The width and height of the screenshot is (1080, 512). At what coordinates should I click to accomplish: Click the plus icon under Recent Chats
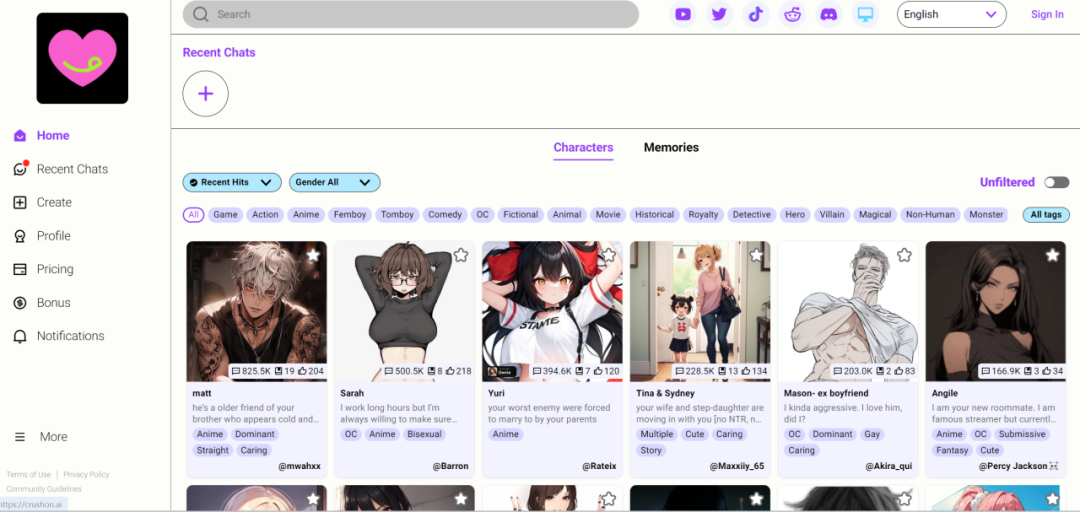point(205,94)
